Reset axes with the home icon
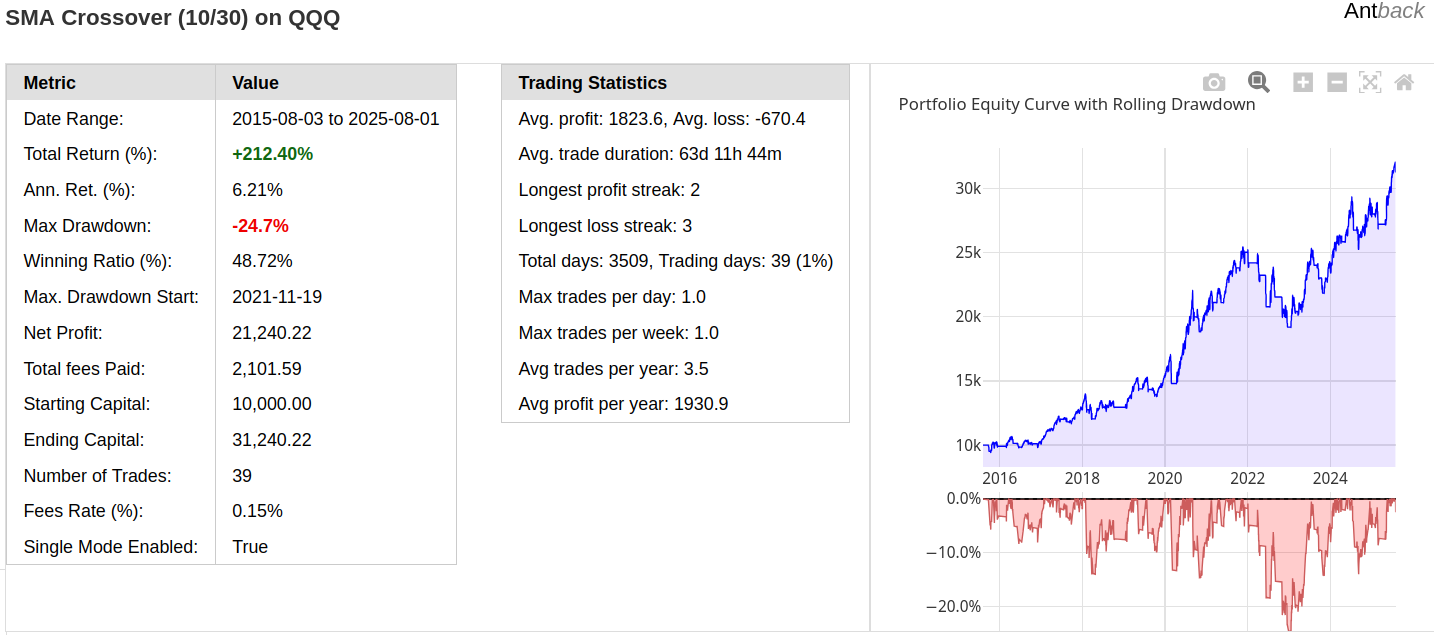The height and width of the screenshot is (635, 1434). click(1404, 83)
